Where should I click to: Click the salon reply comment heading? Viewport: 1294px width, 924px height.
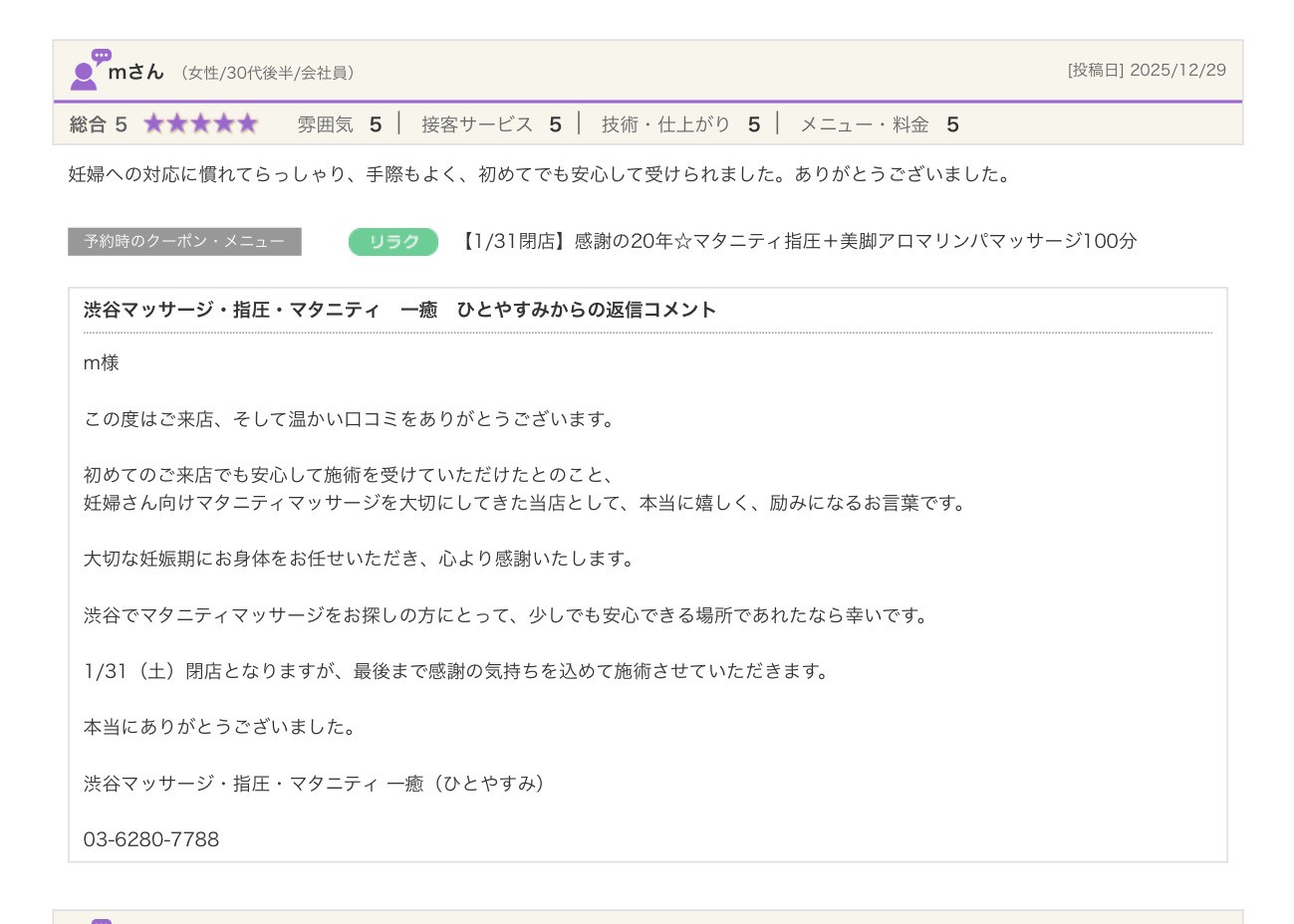coord(399,310)
